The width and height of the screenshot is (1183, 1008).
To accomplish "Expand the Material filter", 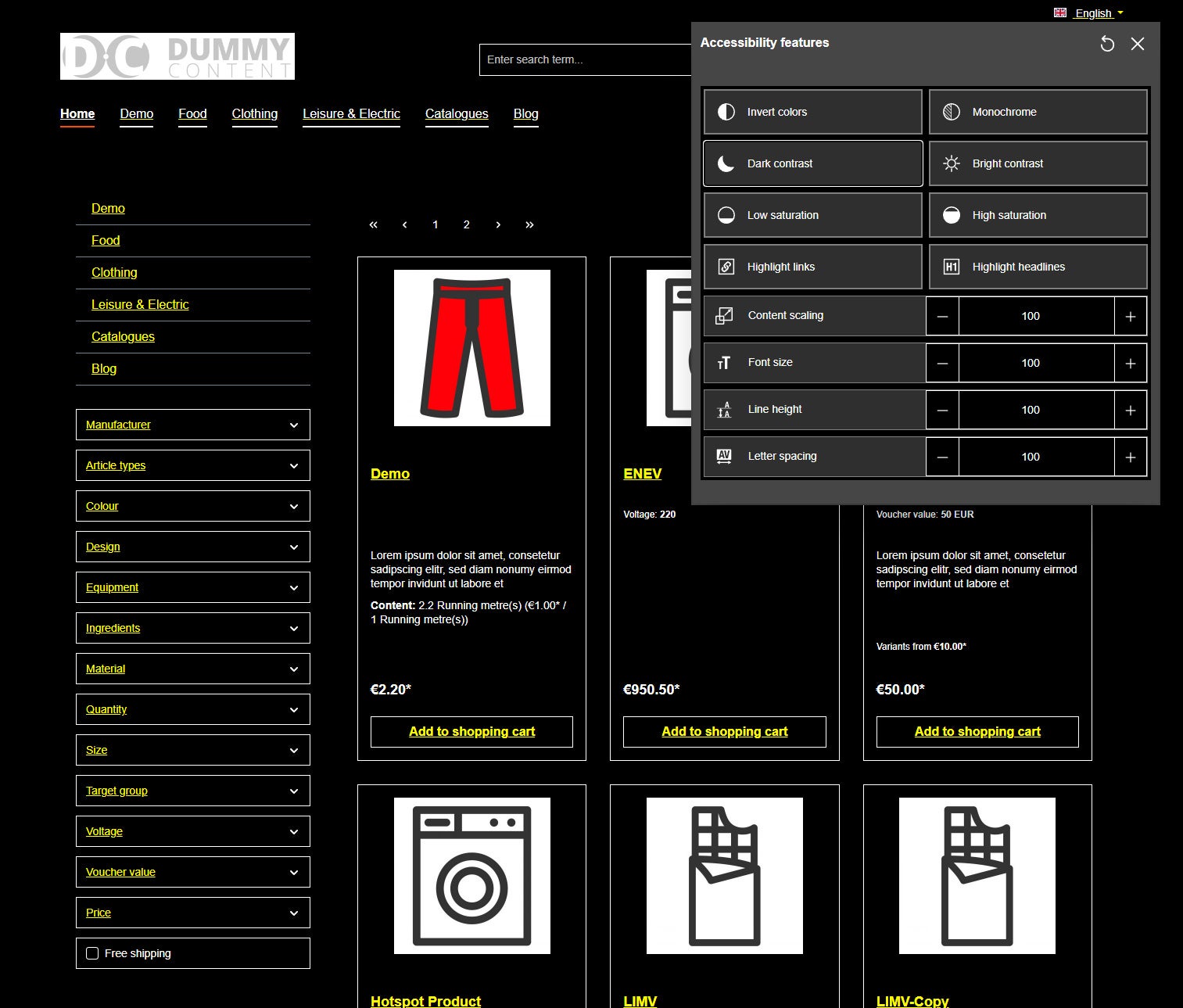I will [x=193, y=669].
